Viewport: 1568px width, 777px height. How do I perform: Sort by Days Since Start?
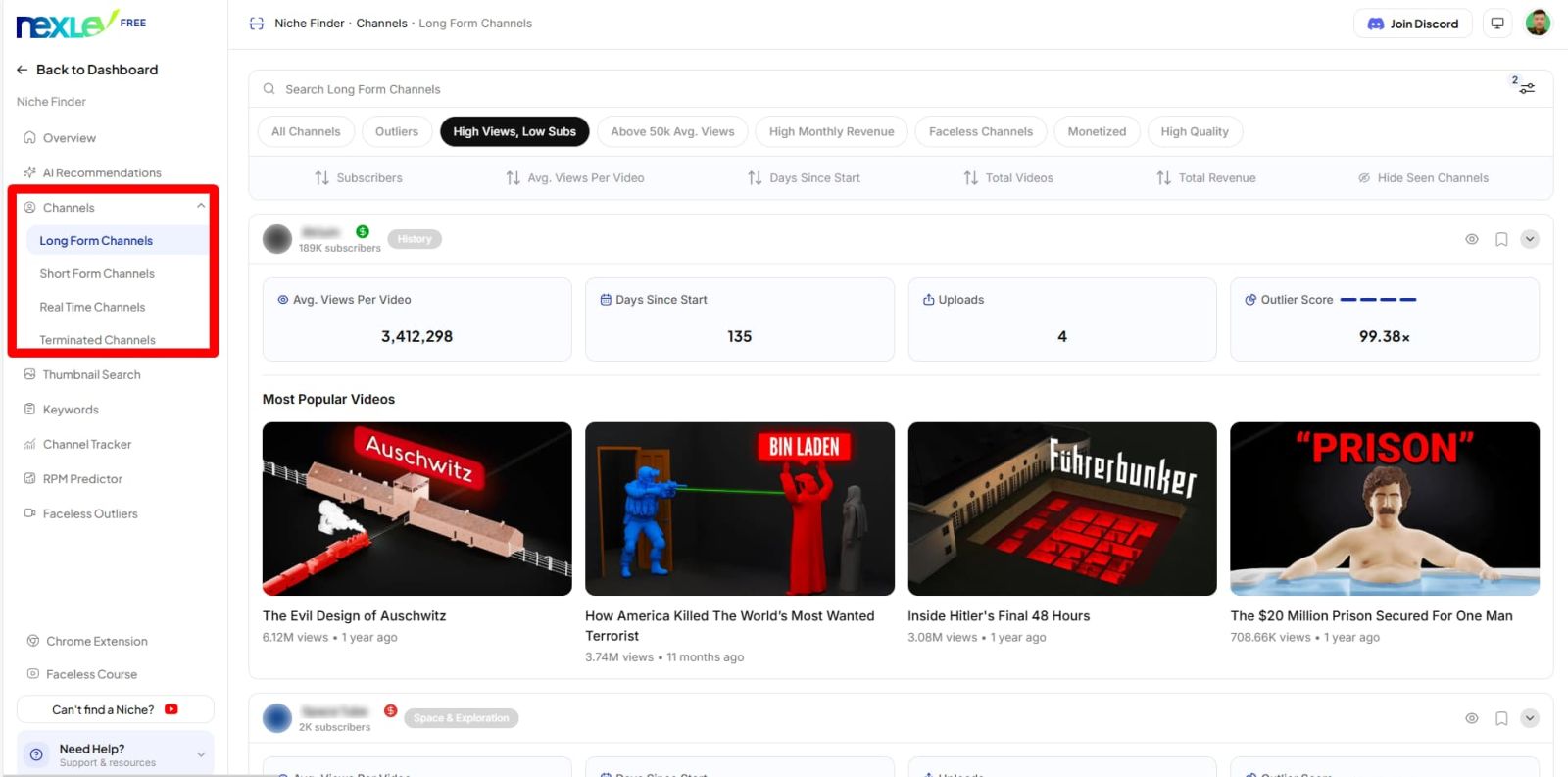804,178
